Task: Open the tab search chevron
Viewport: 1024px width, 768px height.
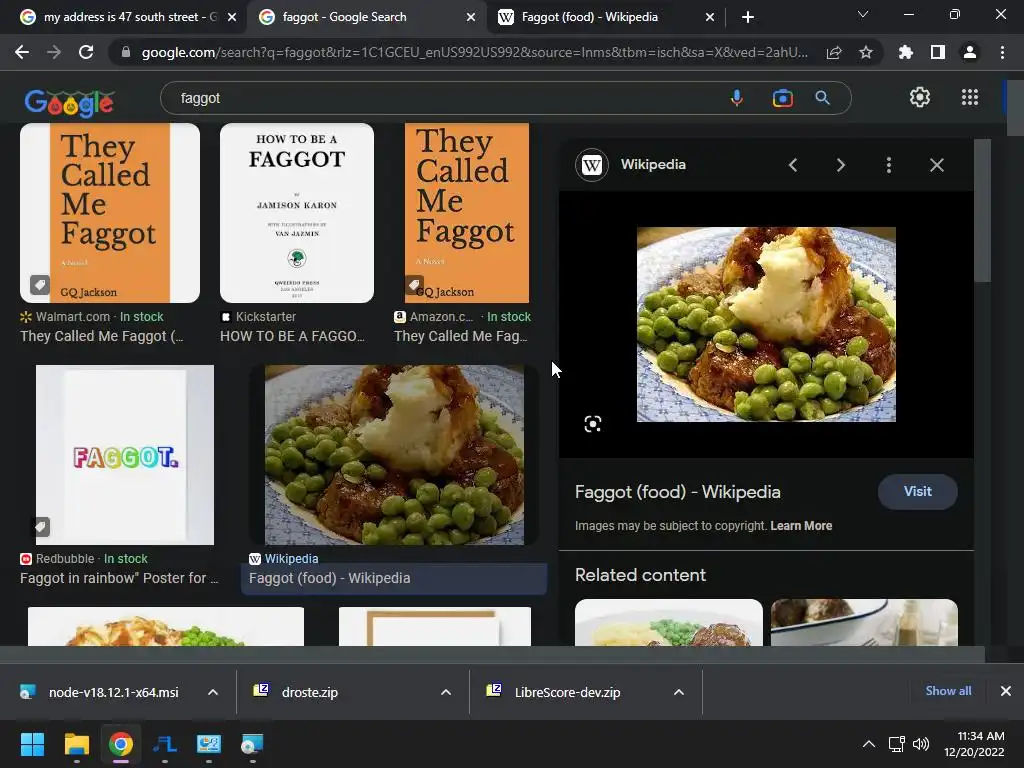Action: coord(863,14)
